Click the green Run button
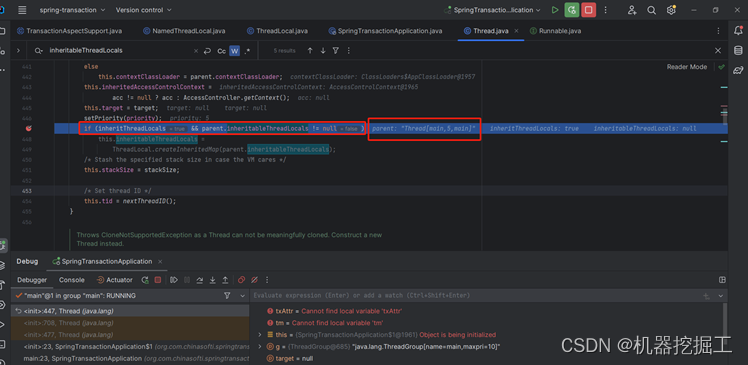The image size is (748, 365). (x=554, y=10)
